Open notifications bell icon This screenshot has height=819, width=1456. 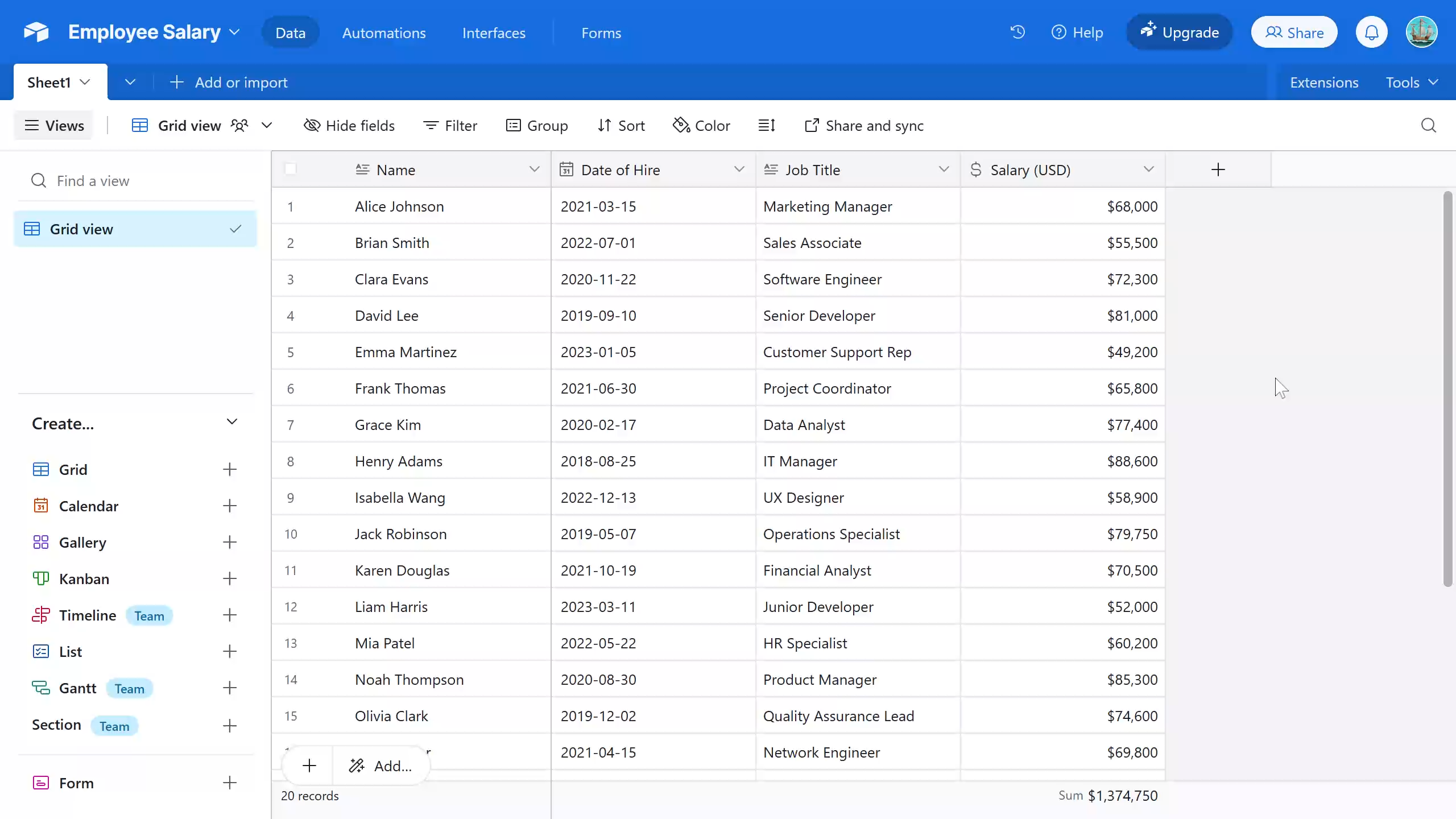coord(1371,32)
